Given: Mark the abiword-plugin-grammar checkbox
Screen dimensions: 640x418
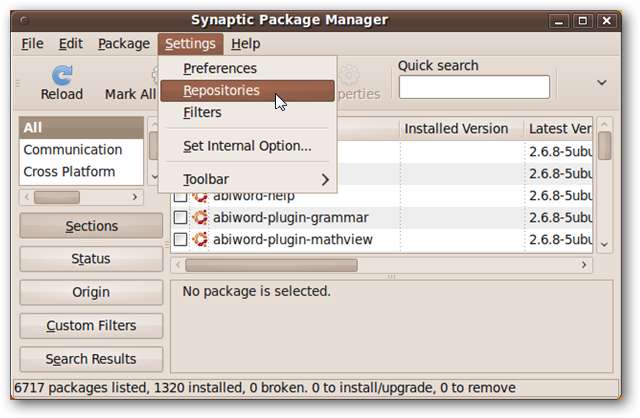Looking at the screenshot, I should pos(180,217).
